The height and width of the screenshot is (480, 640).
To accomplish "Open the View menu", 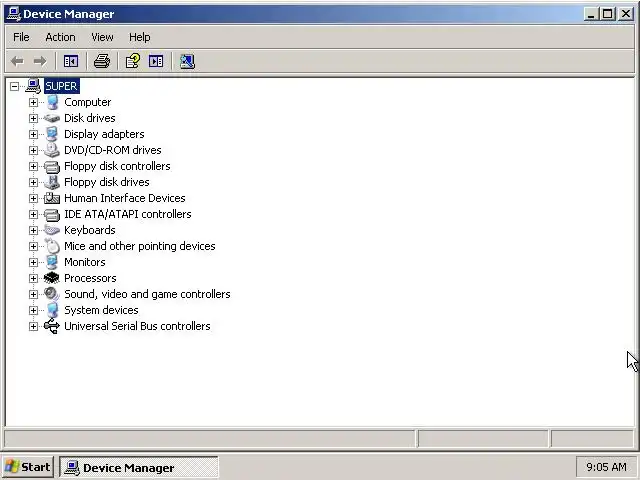I will [x=102, y=37].
